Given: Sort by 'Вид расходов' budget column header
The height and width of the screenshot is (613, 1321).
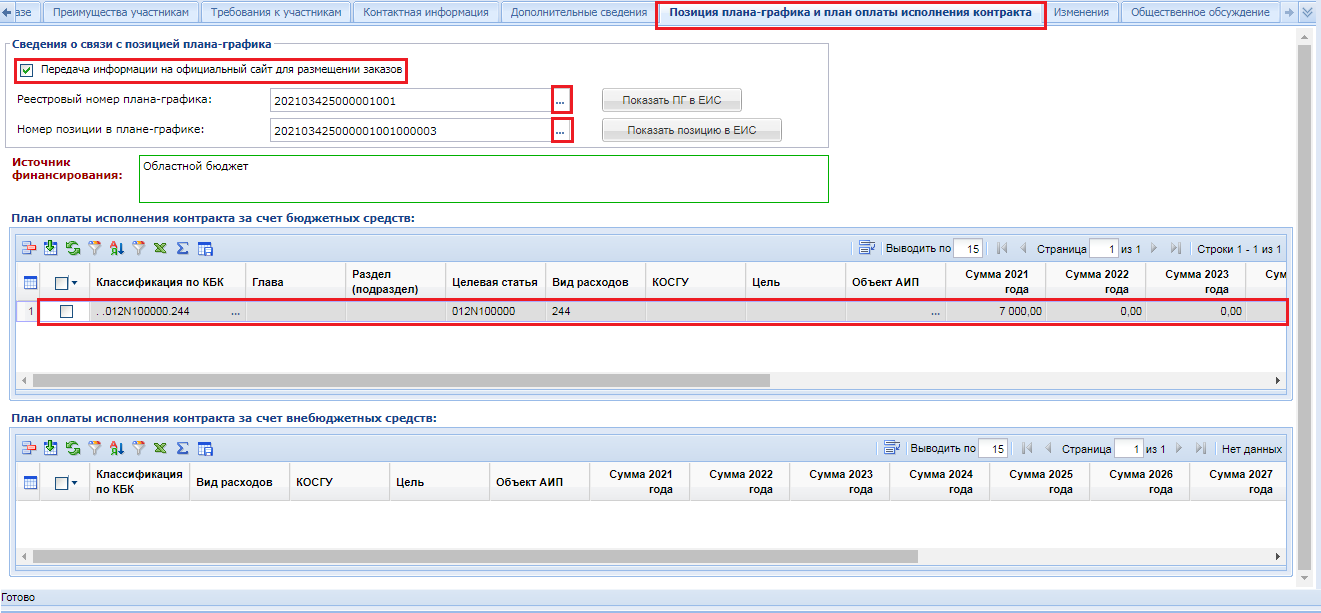Looking at the screenshot, I should (595, 283).
